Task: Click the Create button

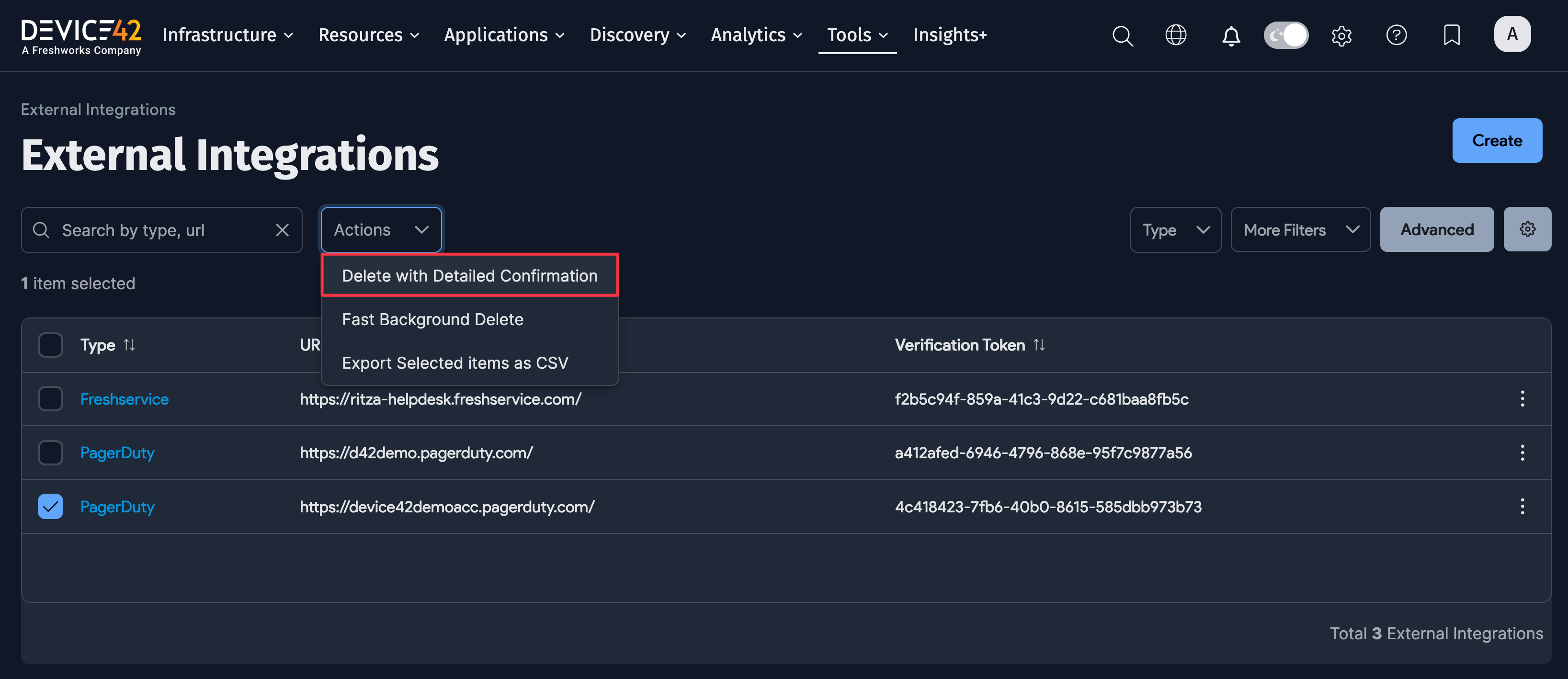Action: [1498, 141]
